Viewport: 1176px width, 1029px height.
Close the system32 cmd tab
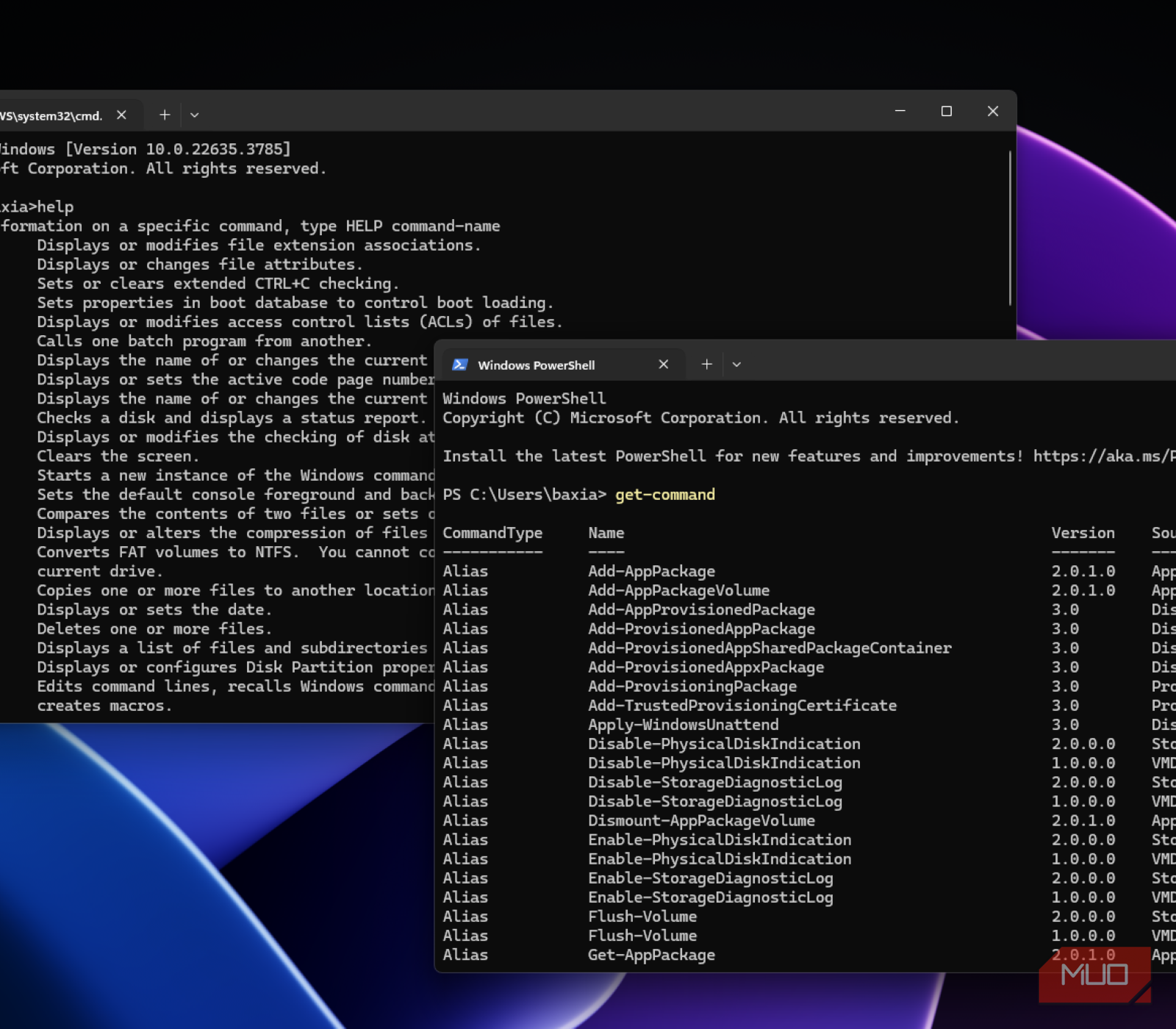122,115
